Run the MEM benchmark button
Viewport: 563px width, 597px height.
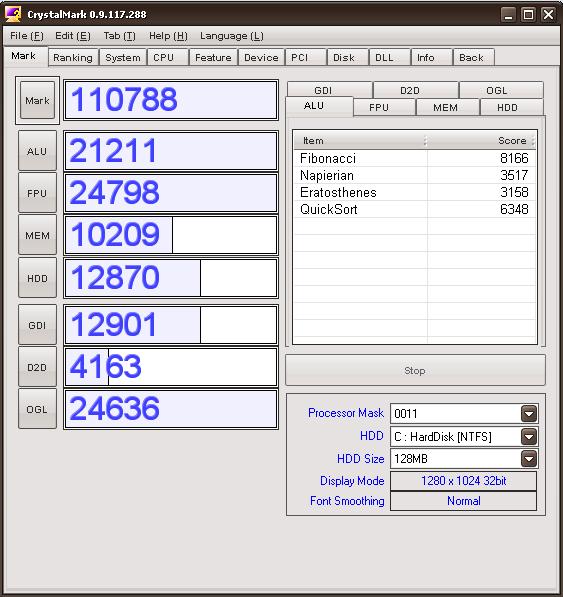point(37,235)
